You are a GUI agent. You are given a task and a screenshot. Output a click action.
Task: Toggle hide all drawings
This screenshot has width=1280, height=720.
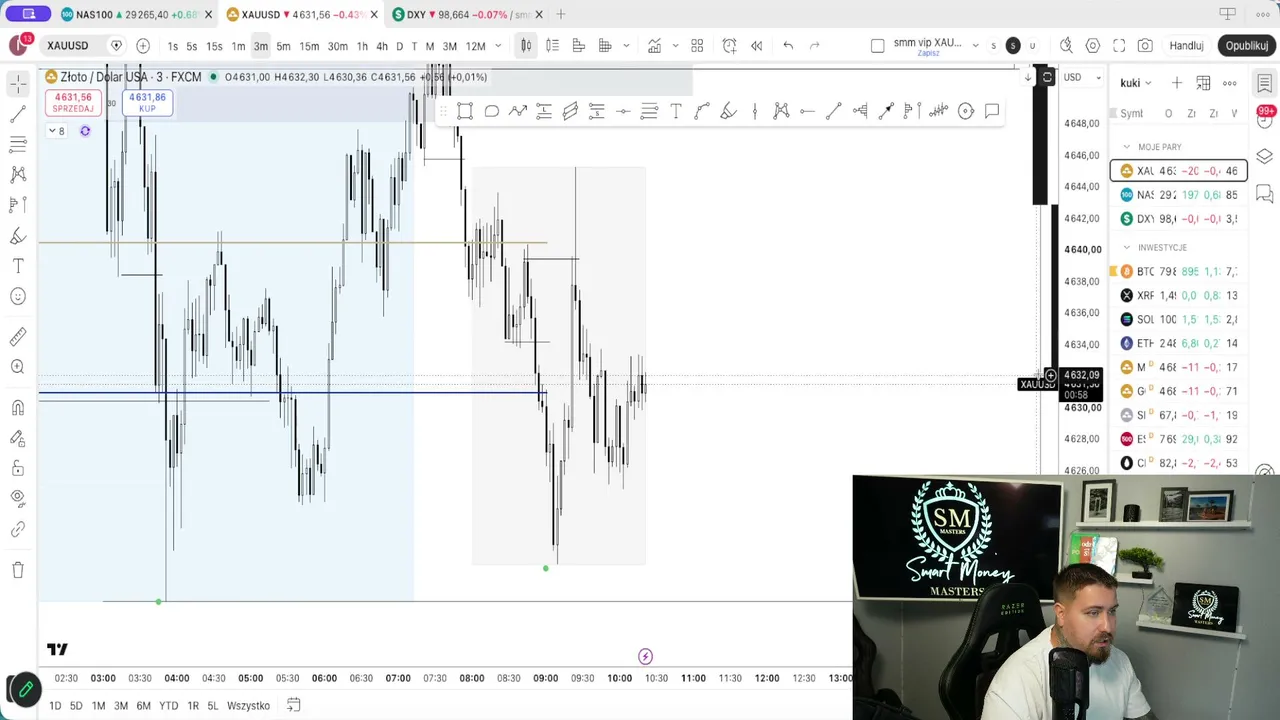[x=18, y=498]
